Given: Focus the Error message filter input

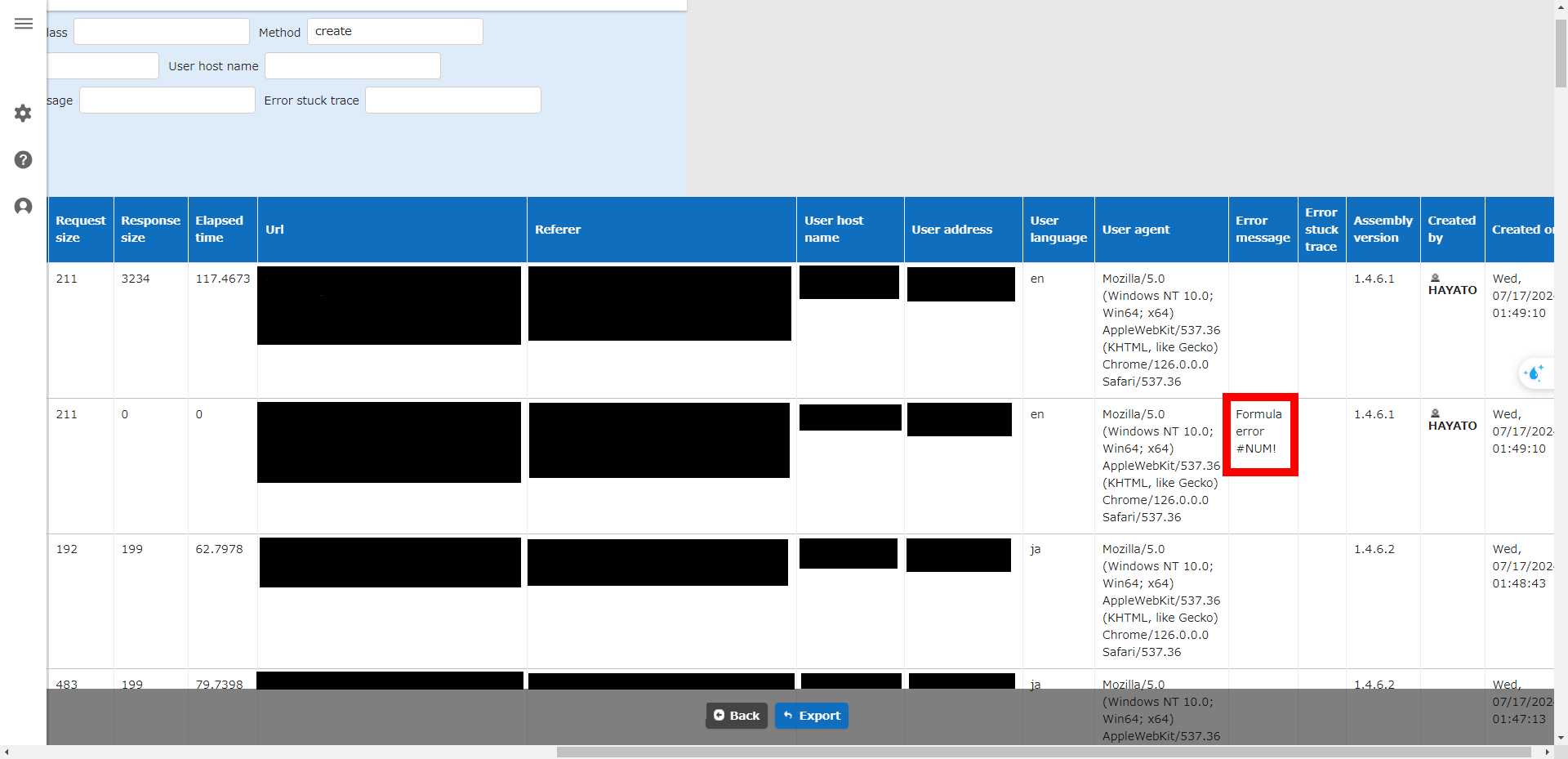Looking at the screenshot, I should click(x=167, y=100).
